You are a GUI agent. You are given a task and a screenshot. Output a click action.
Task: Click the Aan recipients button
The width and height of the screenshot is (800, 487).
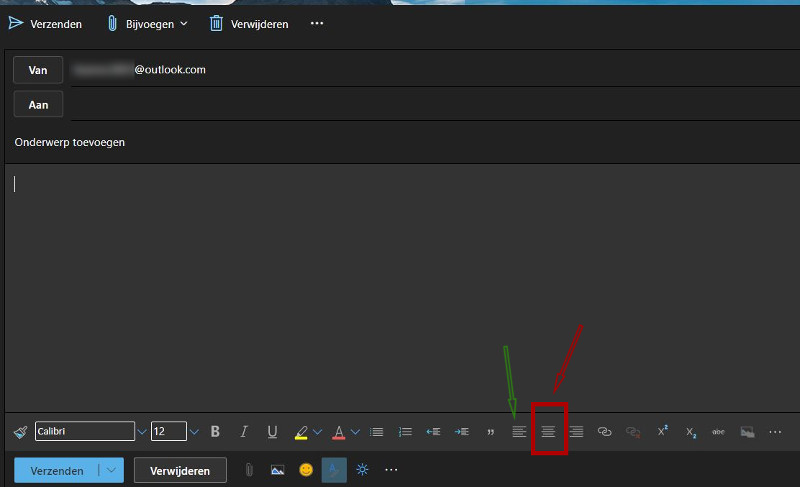pos(39,104)
